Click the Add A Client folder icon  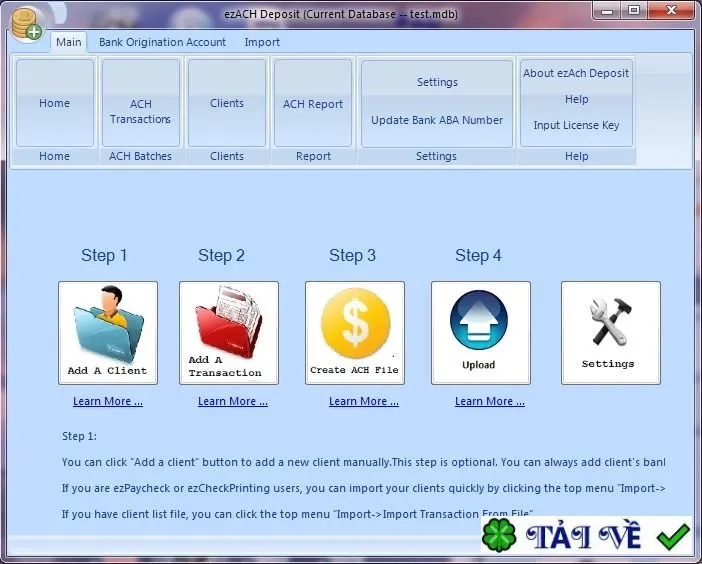[108, 333]
